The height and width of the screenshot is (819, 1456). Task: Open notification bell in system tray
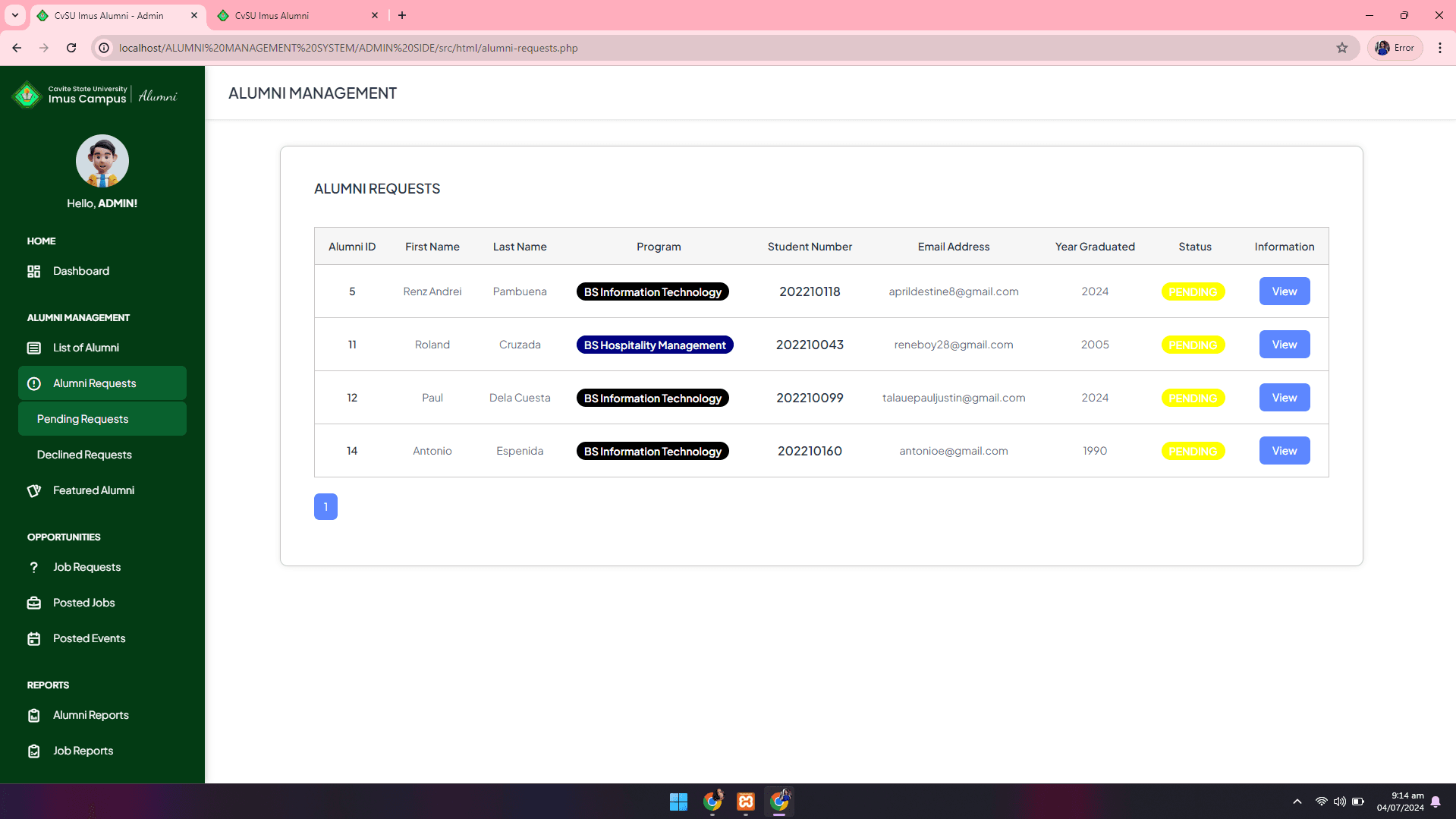[1436, 802]
